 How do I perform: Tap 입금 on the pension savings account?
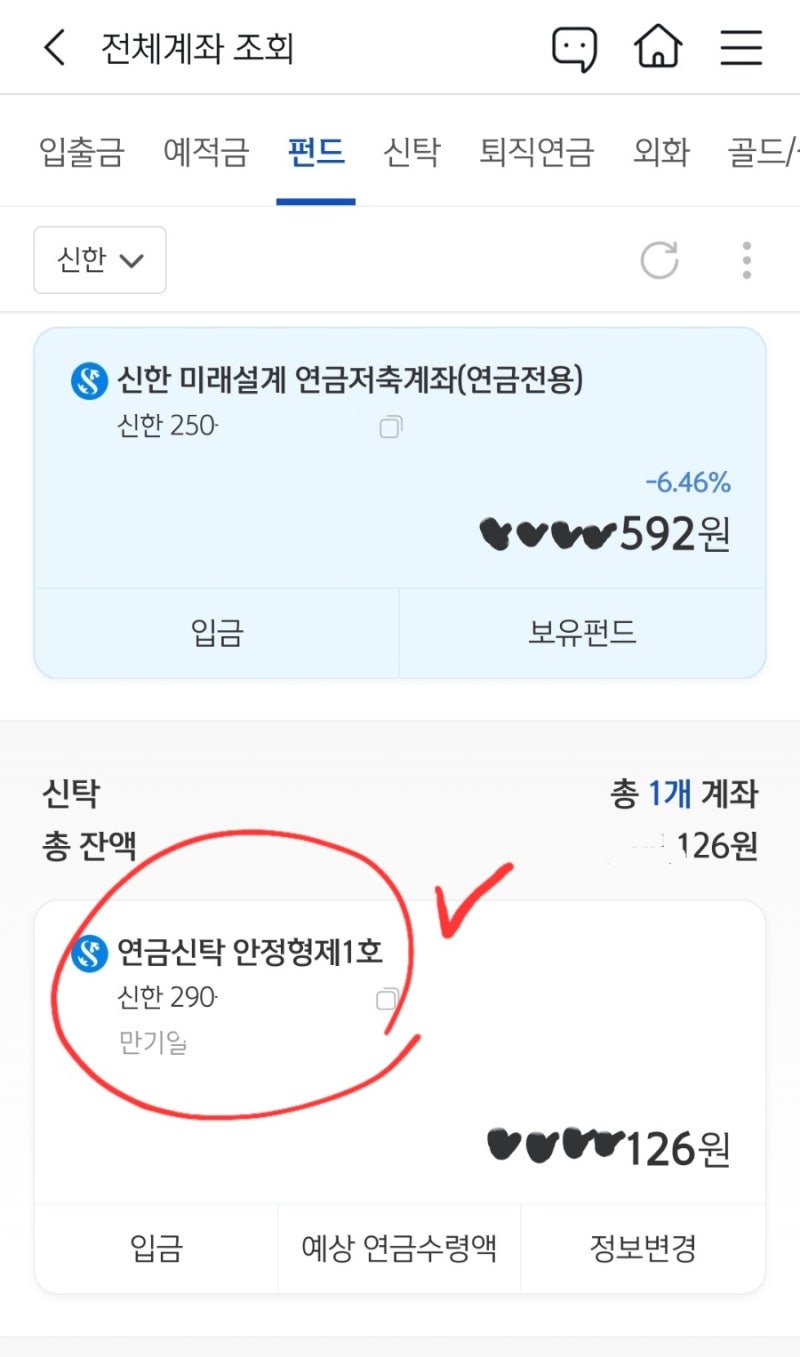coord(217,633)
